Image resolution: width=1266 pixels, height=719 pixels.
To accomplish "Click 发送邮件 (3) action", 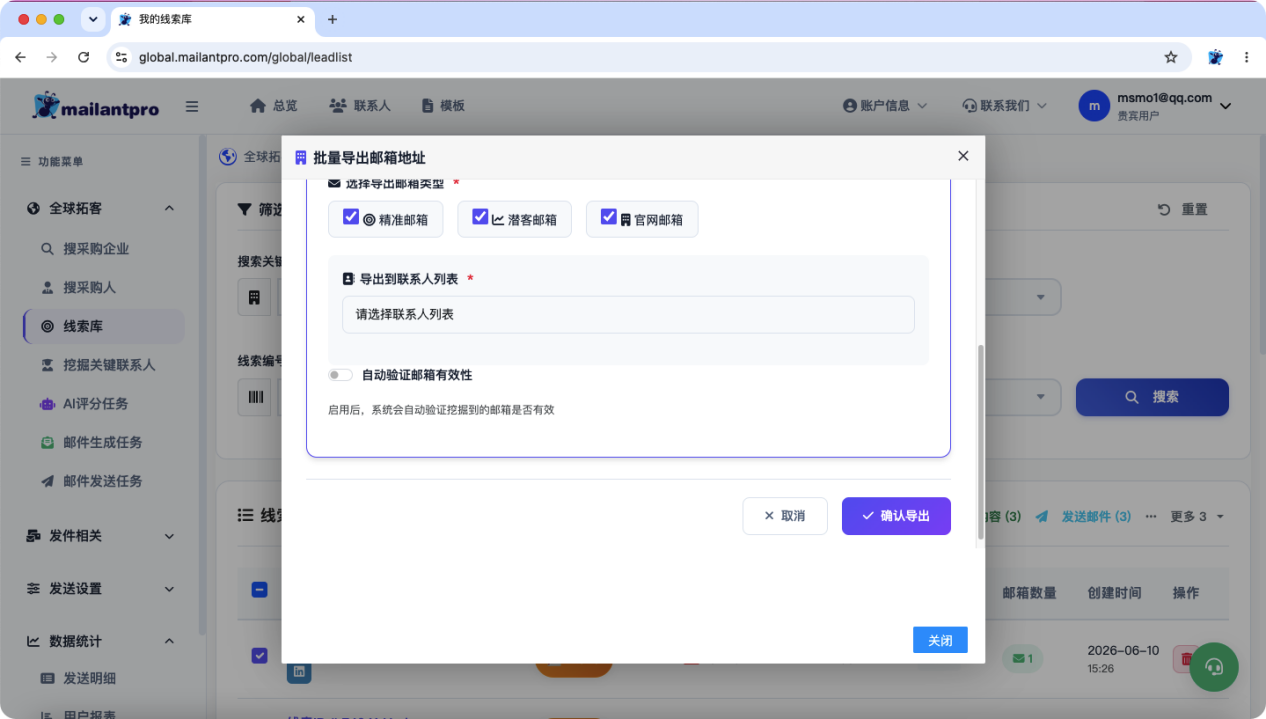I will tap(1084, 516).
